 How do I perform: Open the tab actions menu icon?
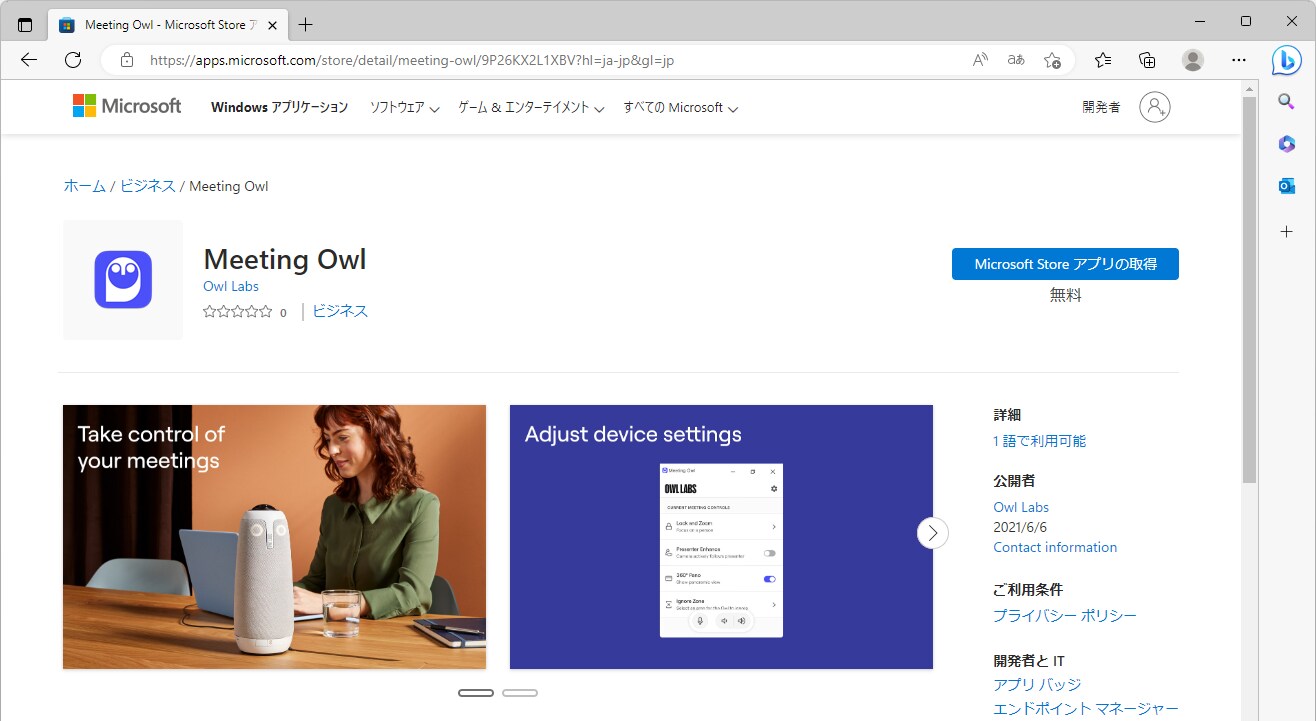(x=25, y=25)
